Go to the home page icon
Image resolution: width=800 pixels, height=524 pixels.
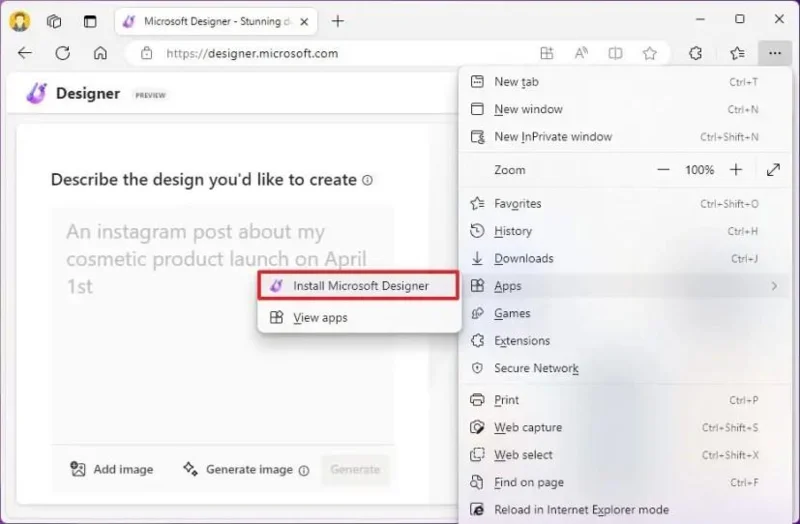(x=101, y=53)
